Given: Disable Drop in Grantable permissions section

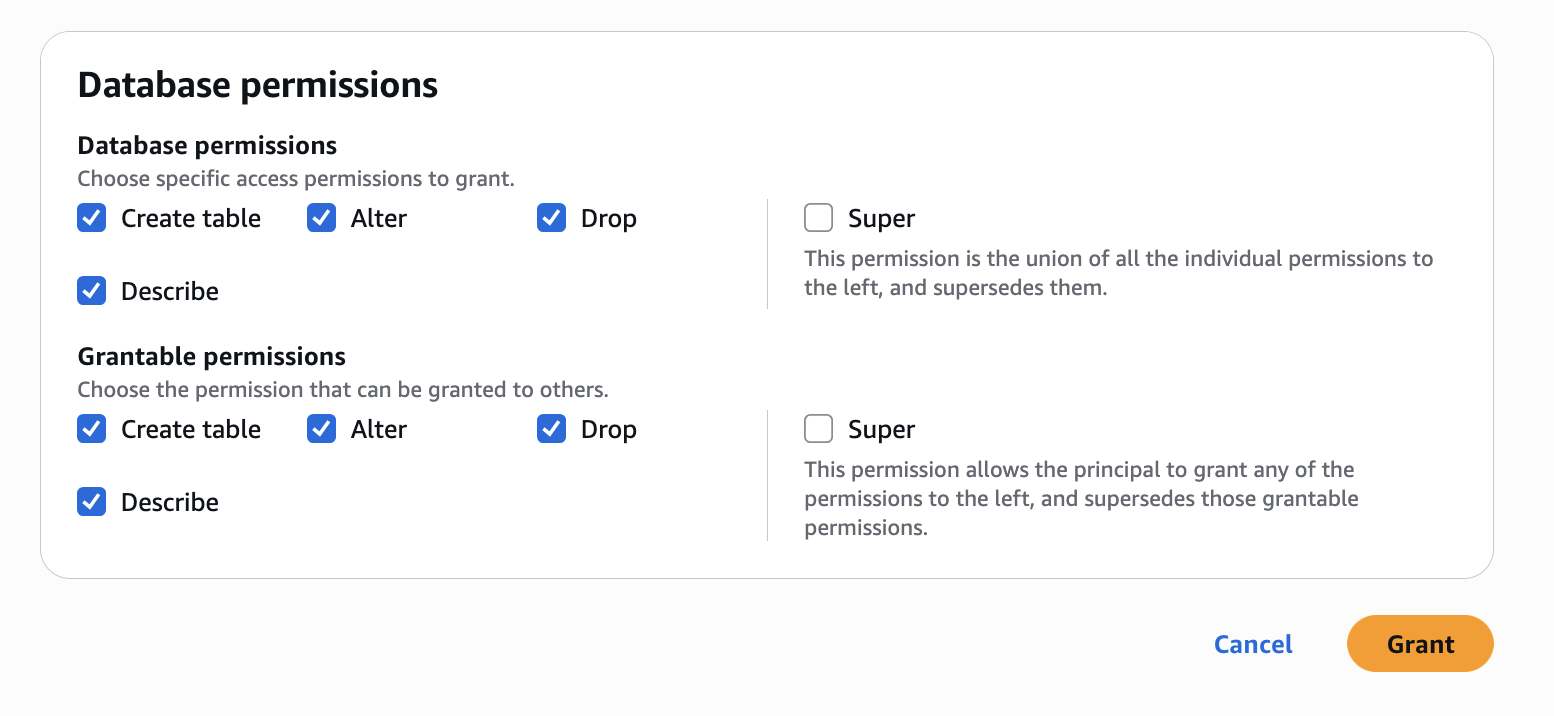Looking at the screenshot, I should click(552, 429).
